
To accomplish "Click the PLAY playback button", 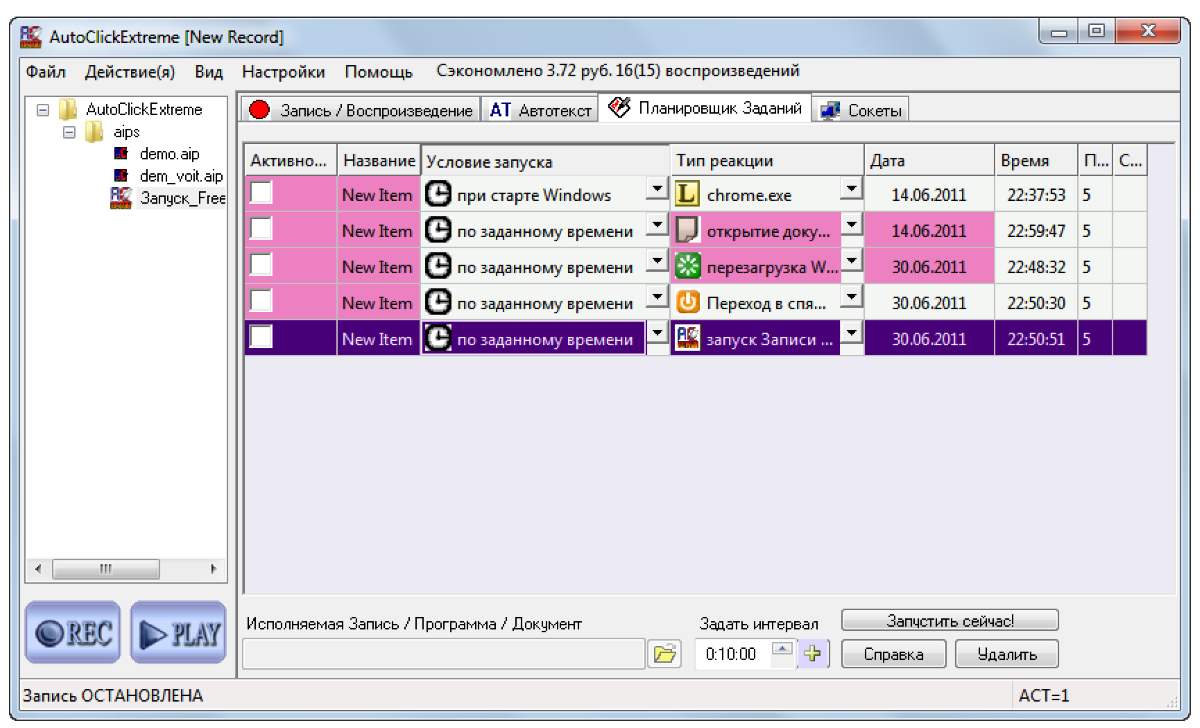I will [x=178, y=632].
